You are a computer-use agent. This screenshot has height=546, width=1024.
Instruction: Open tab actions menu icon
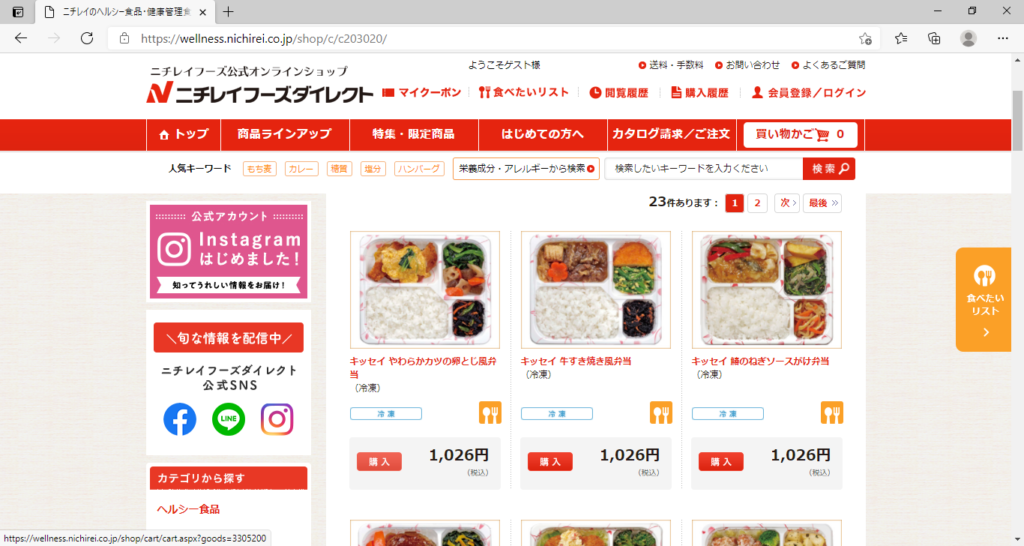click(18, 12)
